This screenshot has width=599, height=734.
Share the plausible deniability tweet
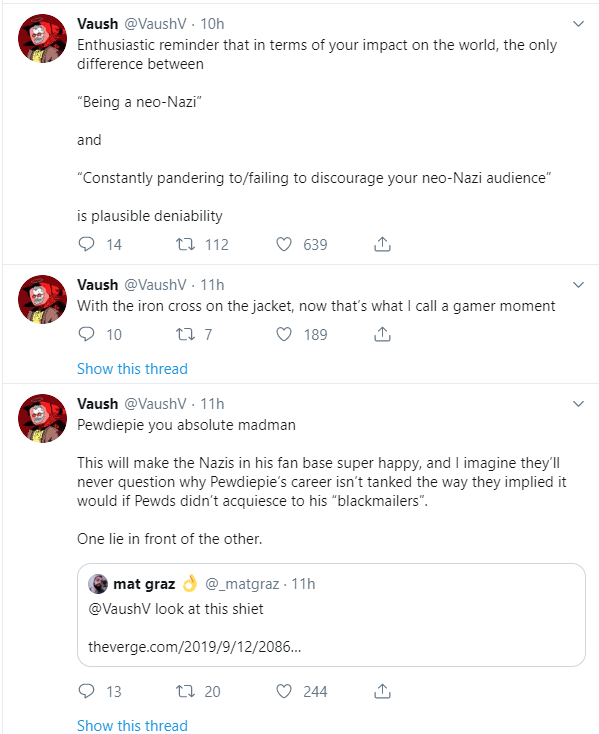(x=382, y=244)
